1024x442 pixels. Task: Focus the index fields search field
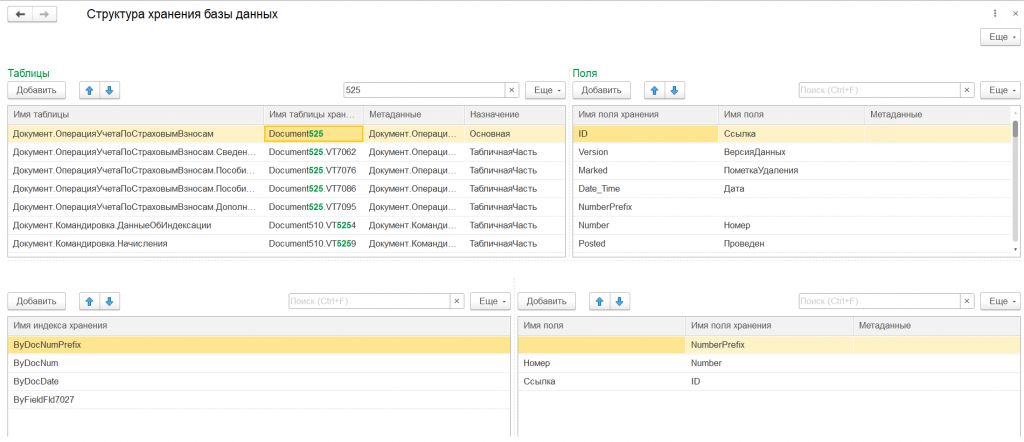[880, 301]
